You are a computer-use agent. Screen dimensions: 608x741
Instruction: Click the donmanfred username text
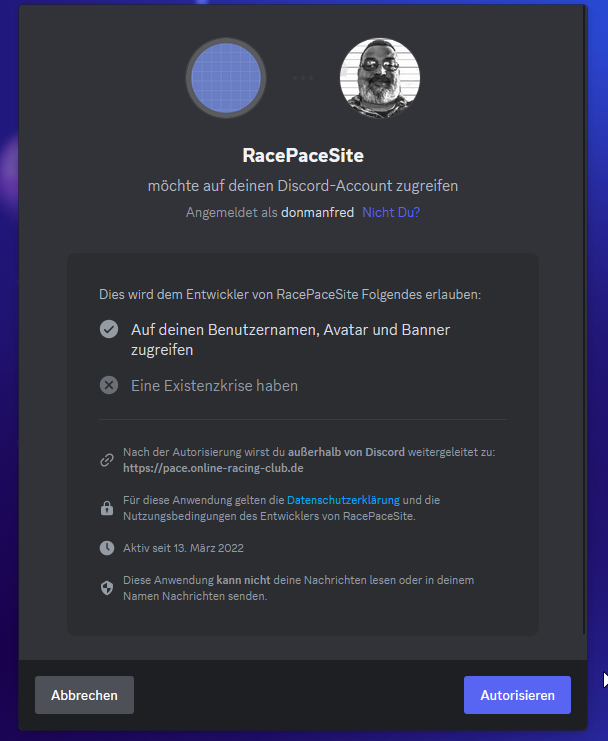pyautogui.click(x=317, y=212)
